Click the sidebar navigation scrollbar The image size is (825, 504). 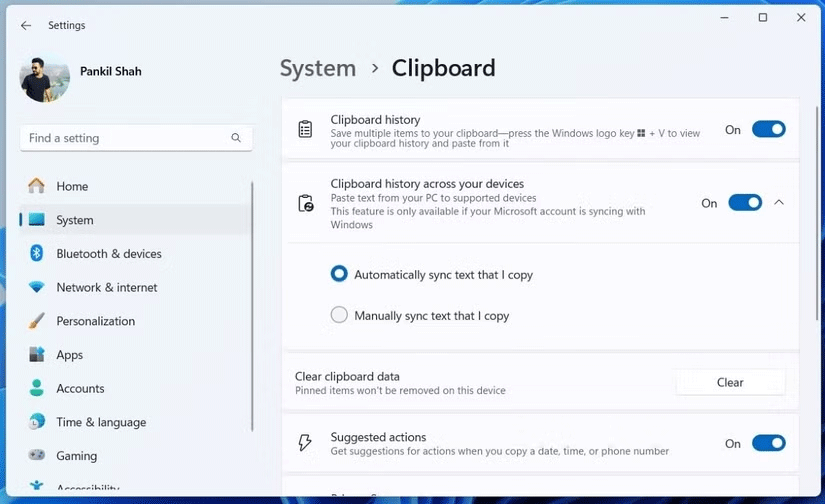(x=252, y=306)
